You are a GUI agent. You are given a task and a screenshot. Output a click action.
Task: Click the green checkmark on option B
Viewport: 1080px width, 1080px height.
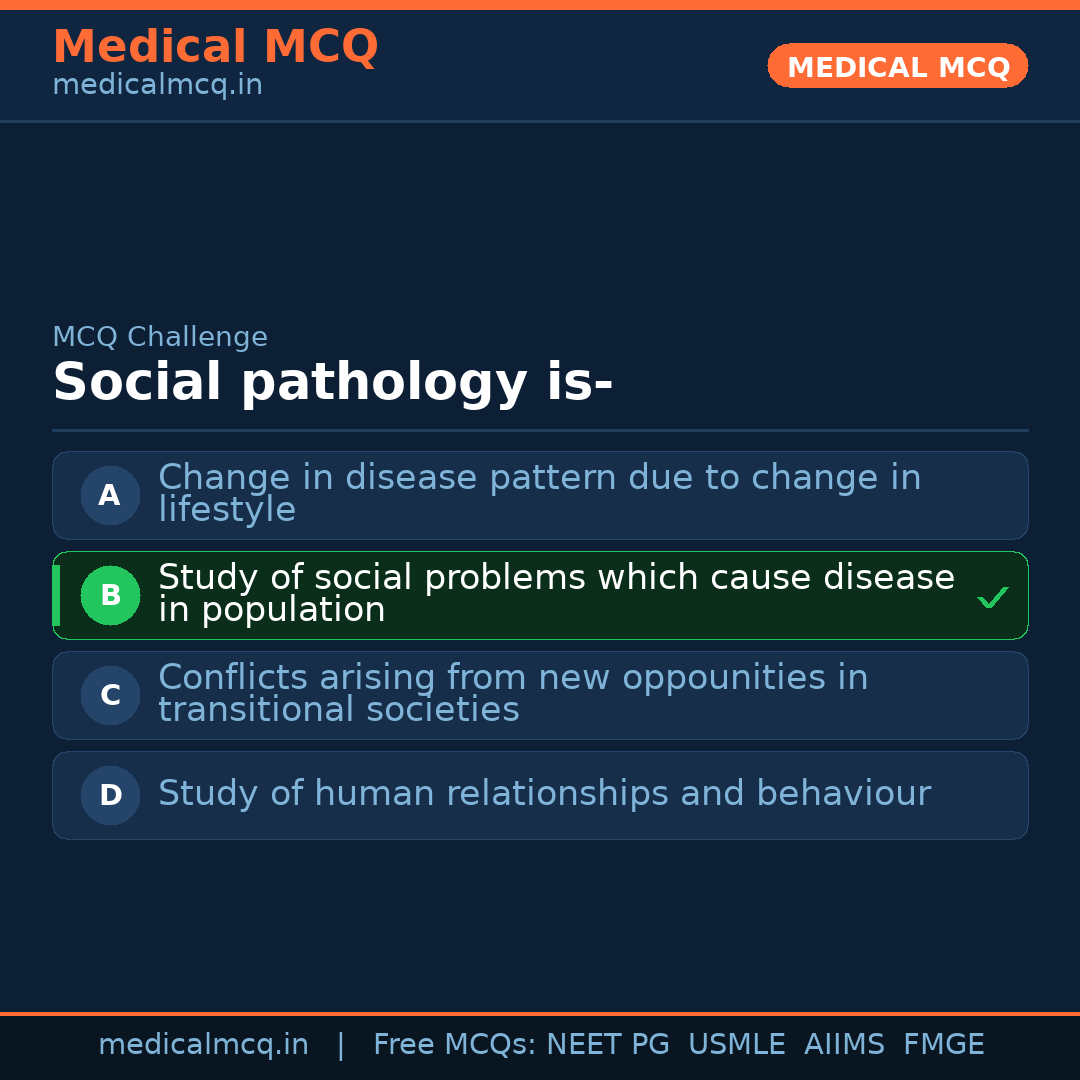coord(992,598)
